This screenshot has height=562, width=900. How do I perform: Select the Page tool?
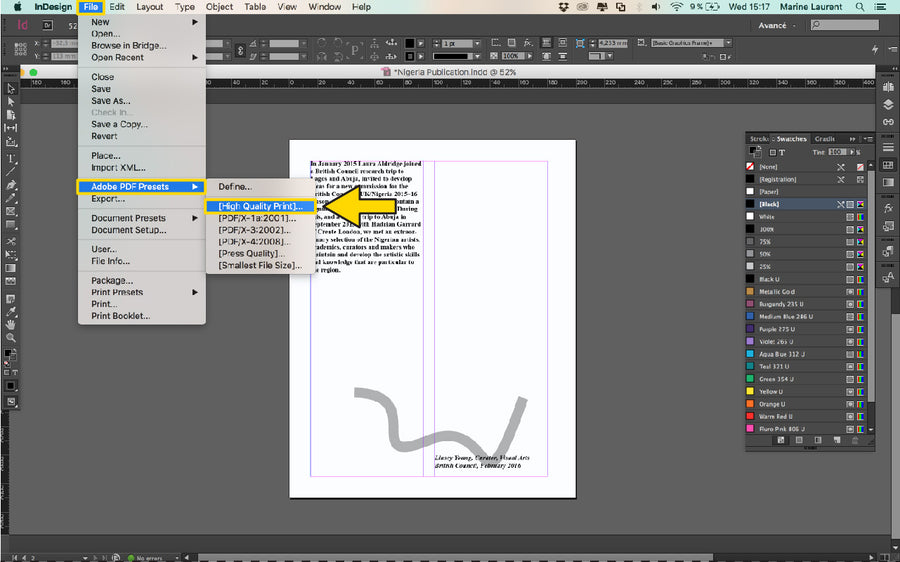point(11,115)
